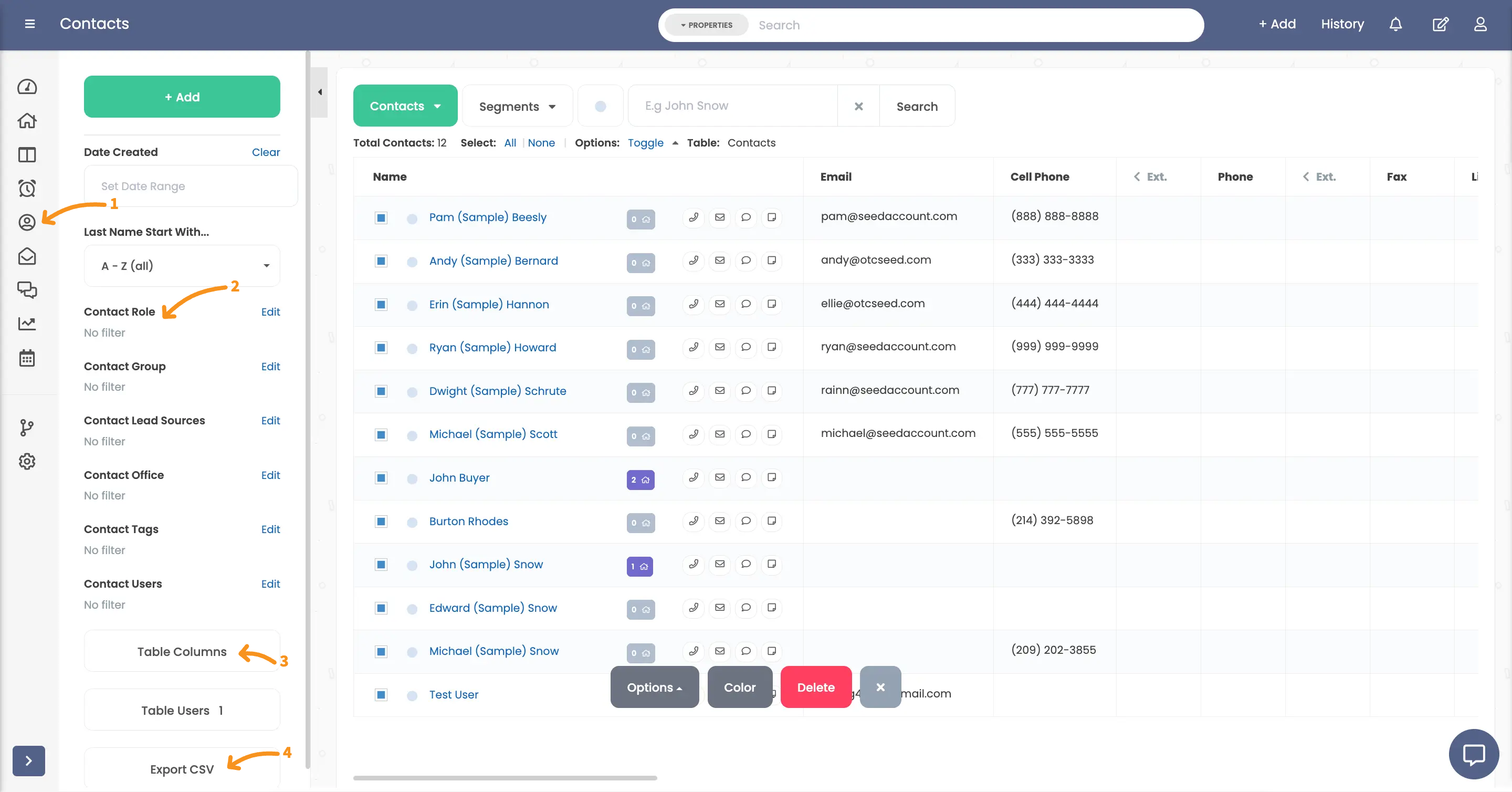Expand the Contacts green dropdown

(x=405, y=106)
